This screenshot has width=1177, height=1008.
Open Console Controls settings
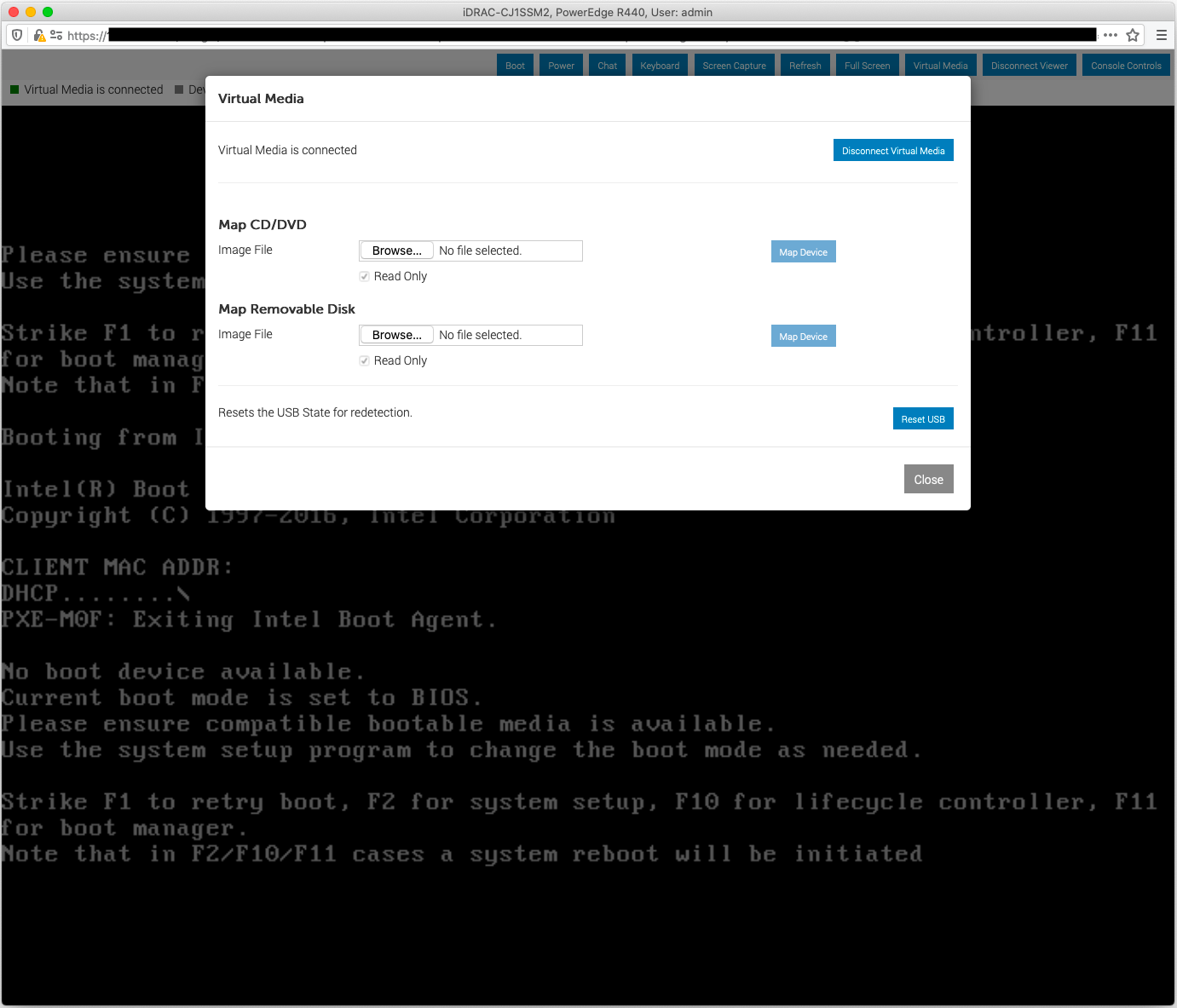(x=1126, y=65)
